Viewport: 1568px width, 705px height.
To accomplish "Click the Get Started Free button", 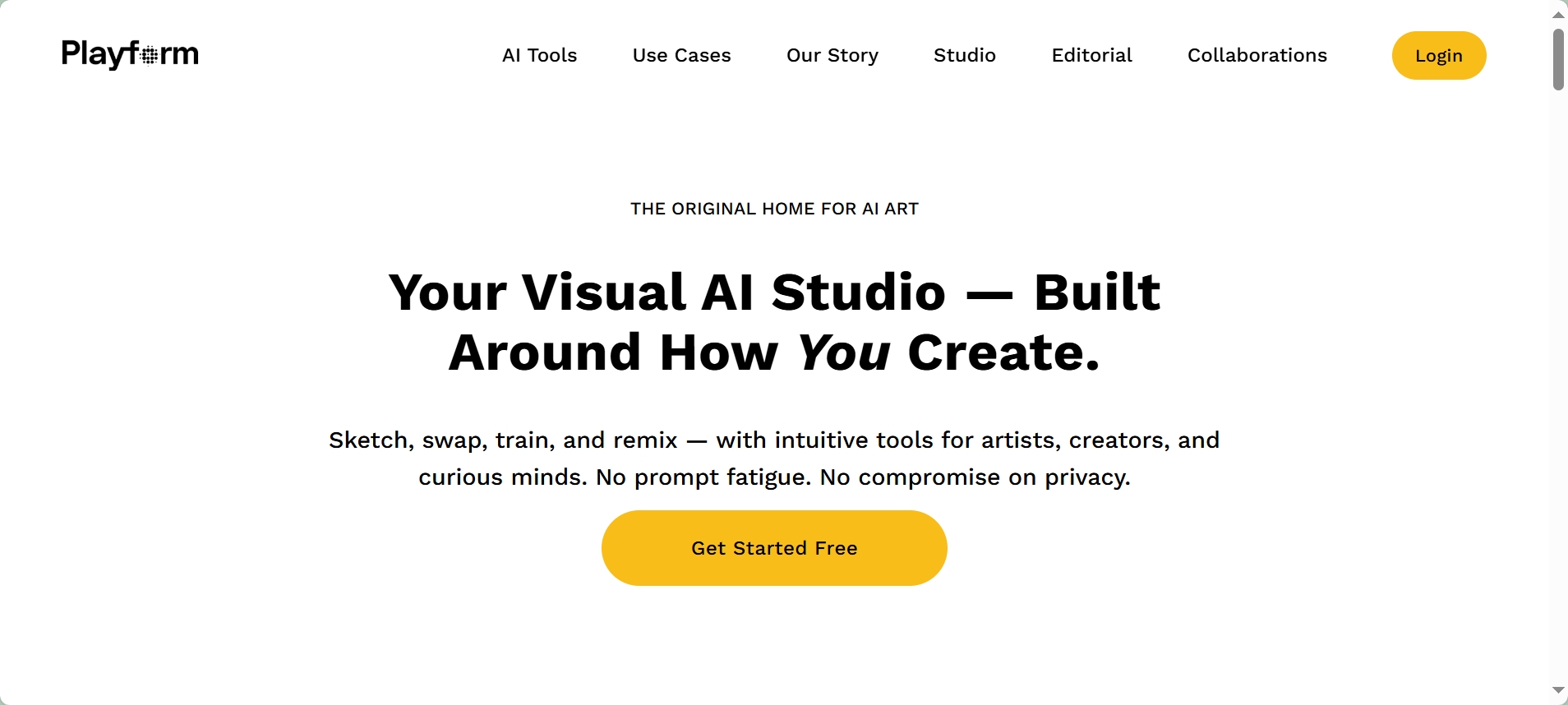I will (x=774, y=548).
